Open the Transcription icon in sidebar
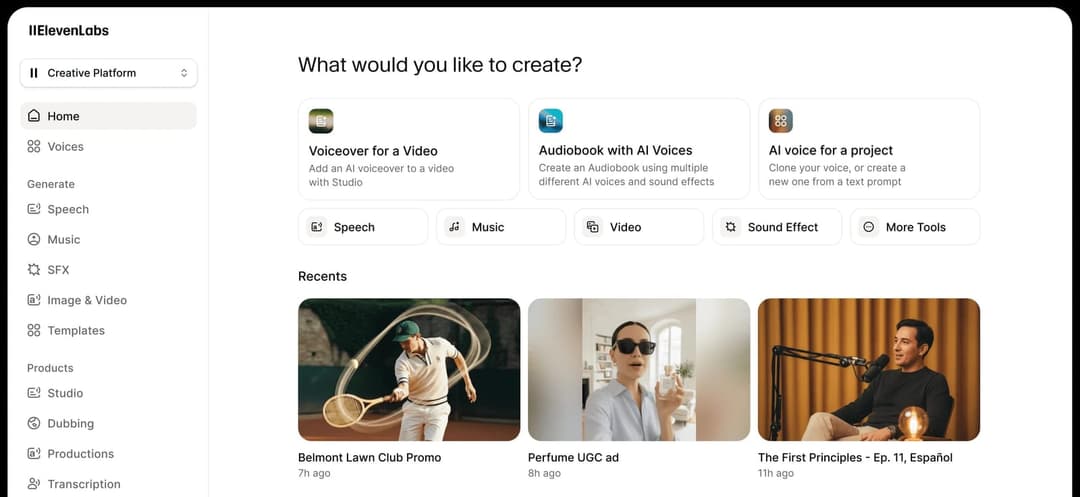The image size is (1080, 497). click(x=34, y=484)
